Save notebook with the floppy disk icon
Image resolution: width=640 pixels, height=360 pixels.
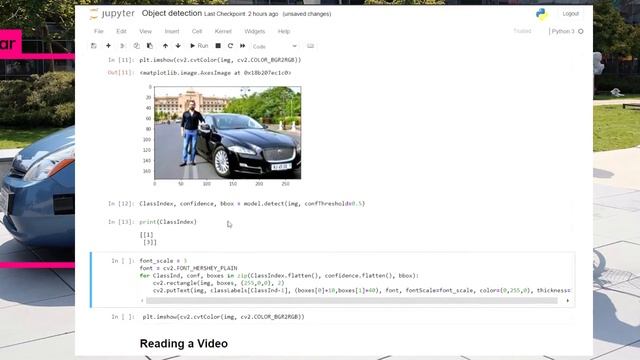pyautogui.click(x=93, y=46)
